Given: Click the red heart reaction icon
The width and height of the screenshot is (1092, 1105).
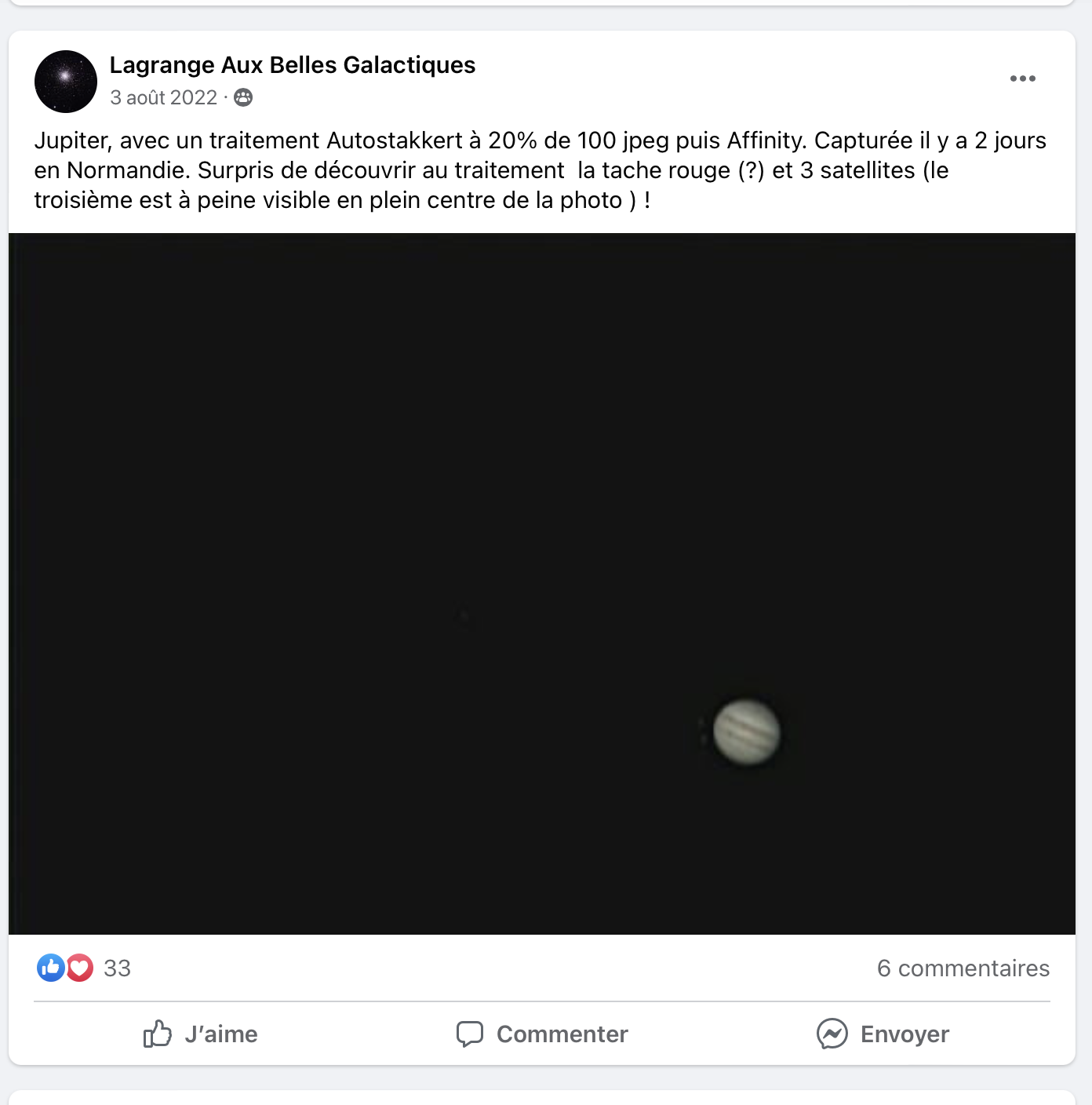Looking at the screenshot, I should (79, 968).
